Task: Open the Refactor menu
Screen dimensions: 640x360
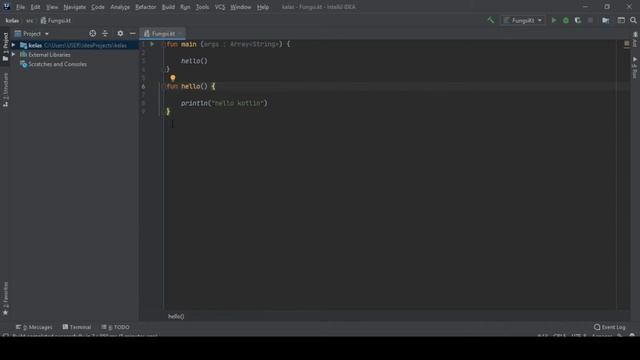Action: [x=146, y=7]
